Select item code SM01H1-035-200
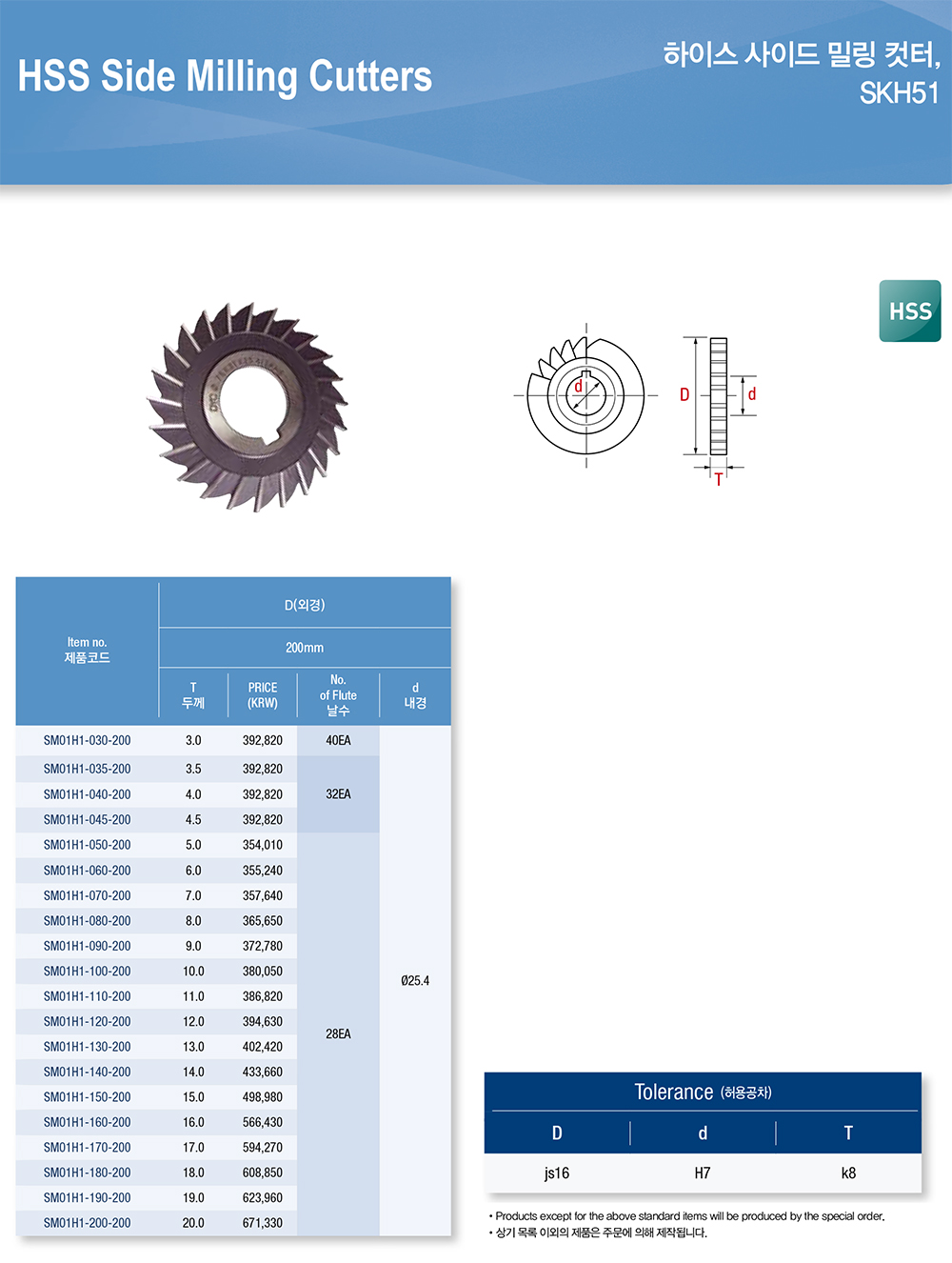 tap(88, 769)
